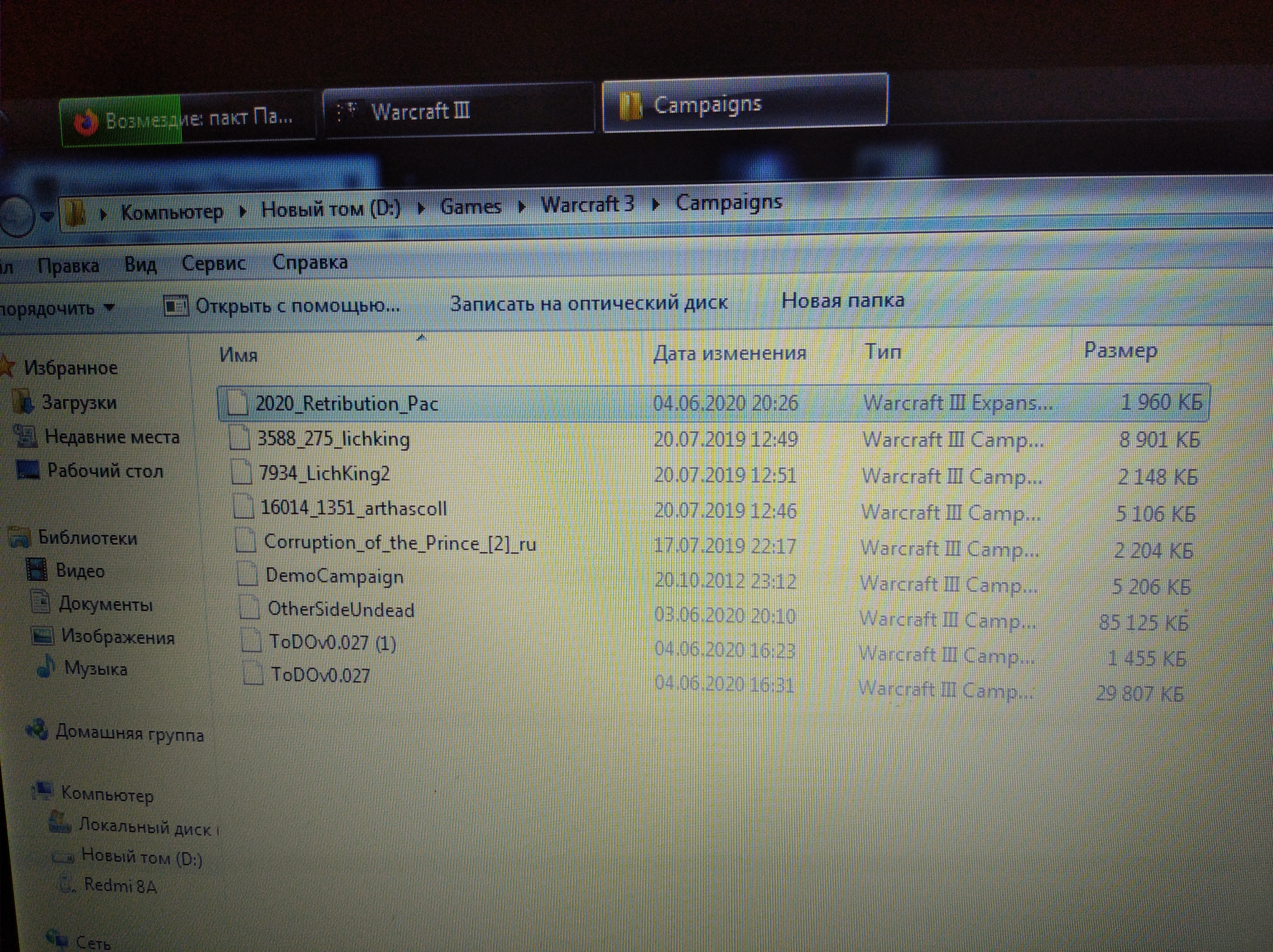
Task: Sort by Тип column header
Action: click(883, 351)
